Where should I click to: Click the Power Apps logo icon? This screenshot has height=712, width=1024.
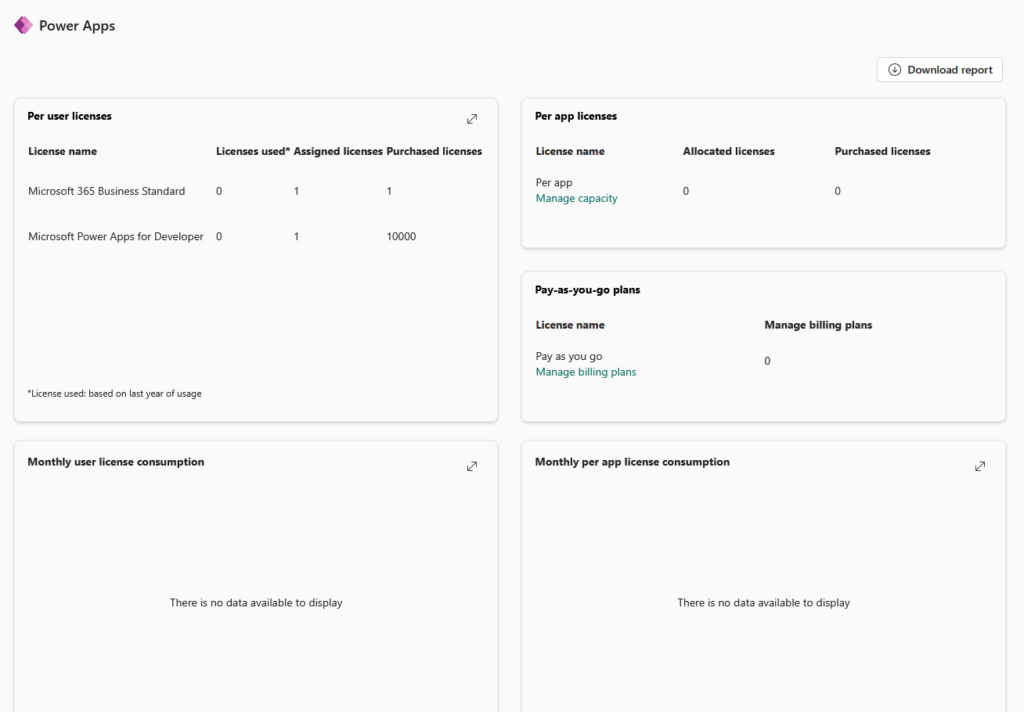point(24,25)
